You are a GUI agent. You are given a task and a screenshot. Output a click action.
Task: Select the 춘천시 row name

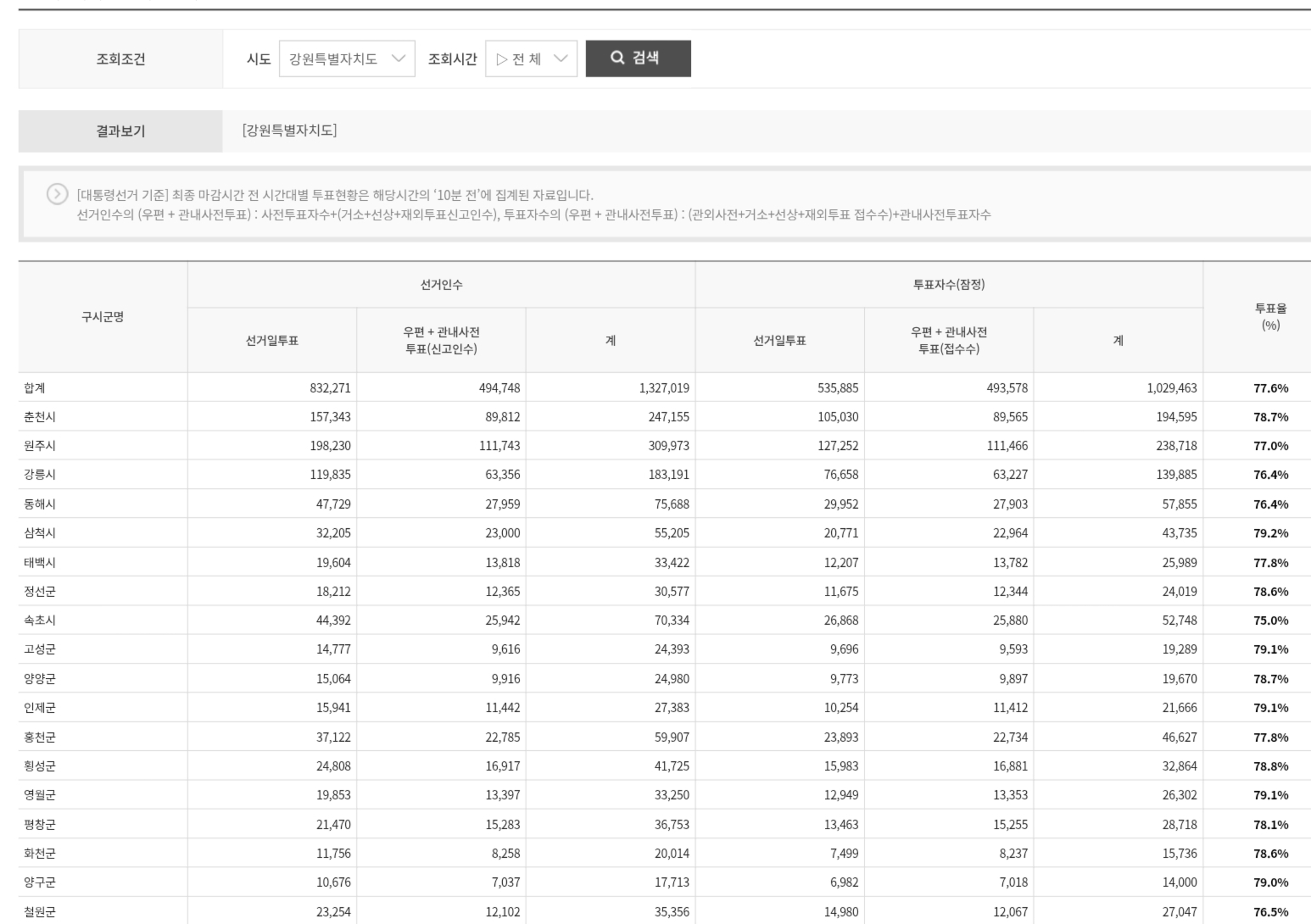click(40, 417)
